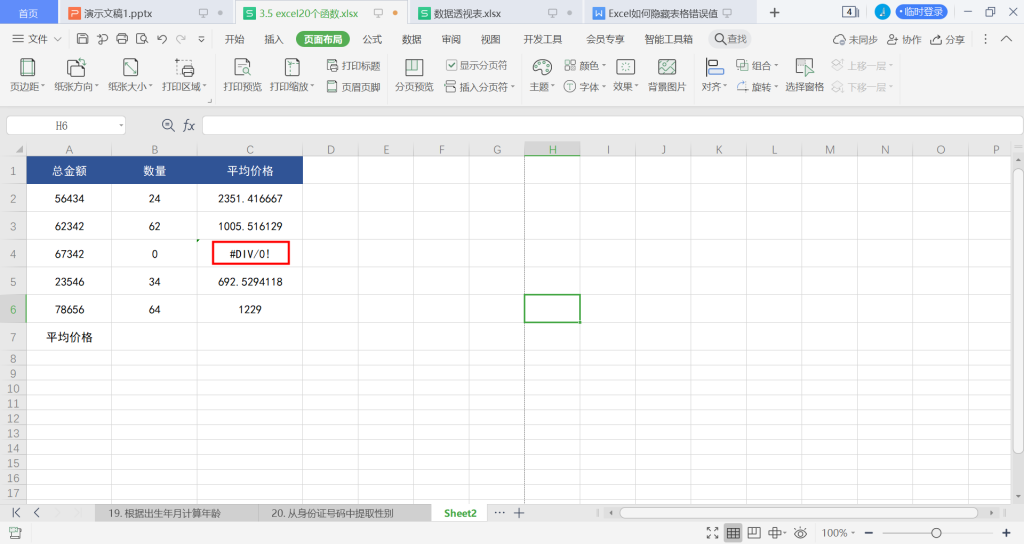Expand quick access toolbar customize arrow

click(x=201, y=39)
